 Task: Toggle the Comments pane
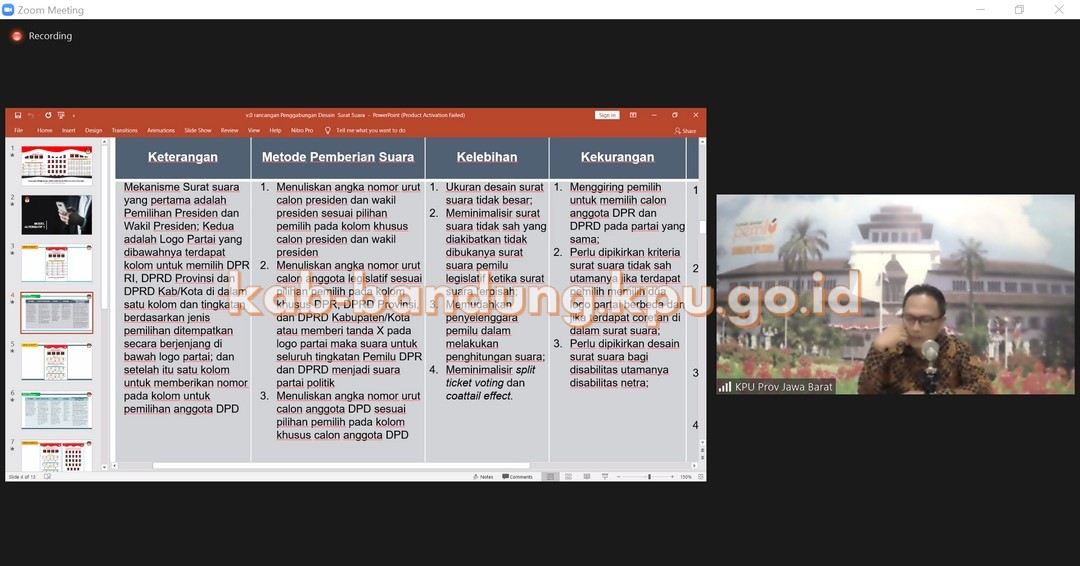tap(519, 477)
